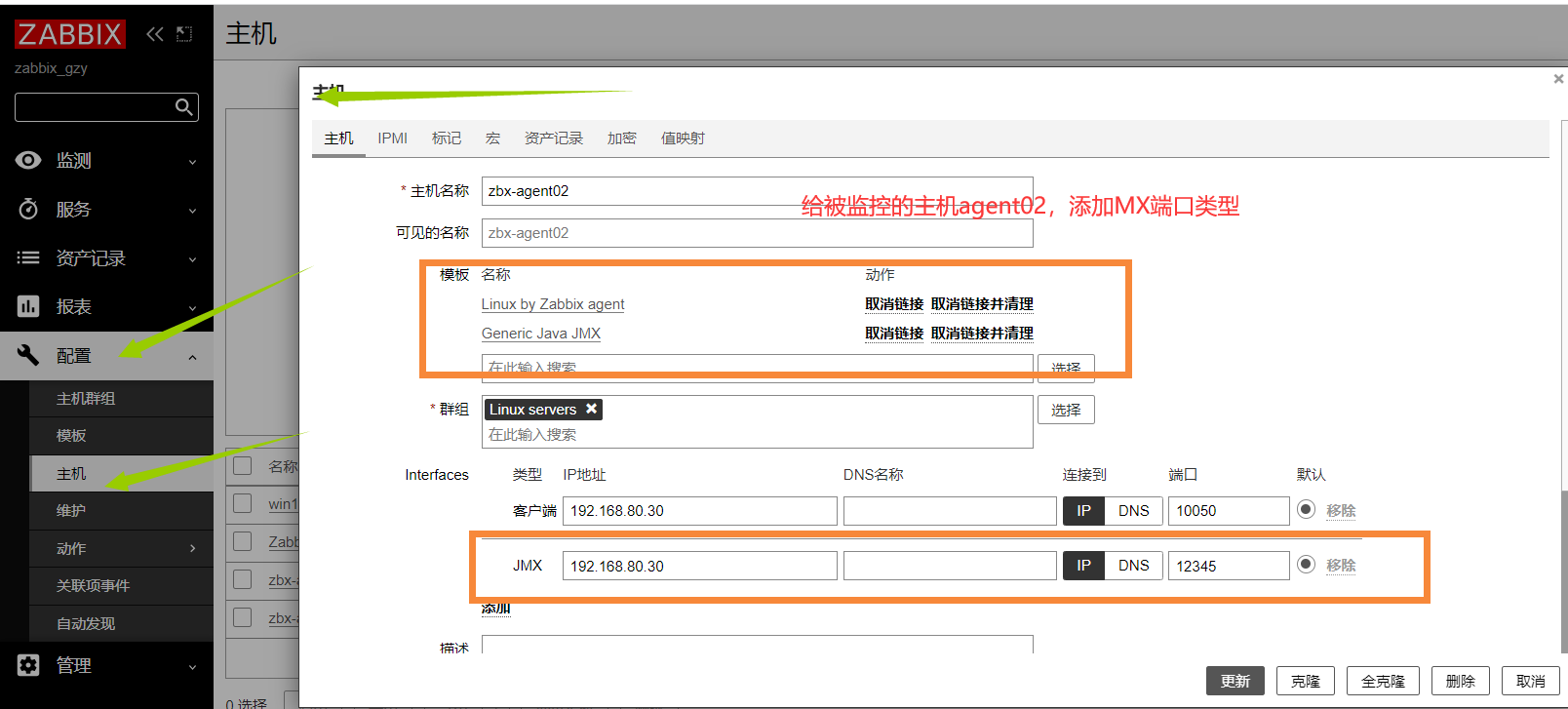Select default radio for 客户端 interface
Screen dimensions: 1568x709
point(1307,509)
